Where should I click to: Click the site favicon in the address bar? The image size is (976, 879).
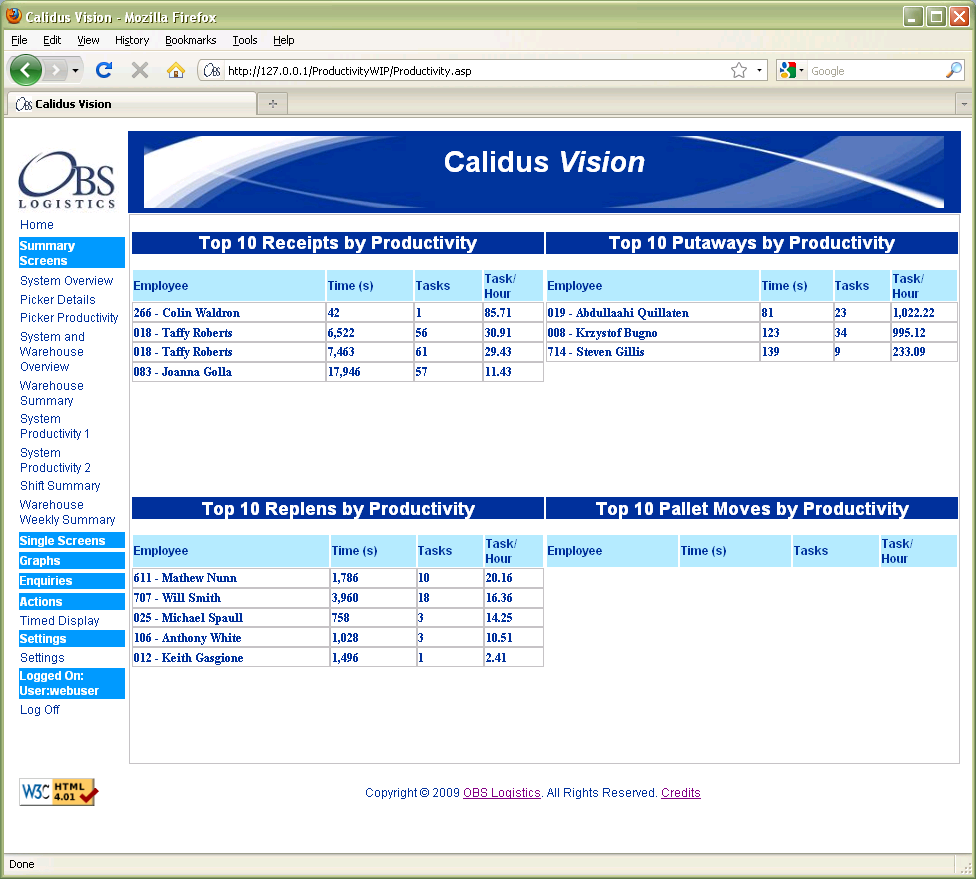point(212,70)
